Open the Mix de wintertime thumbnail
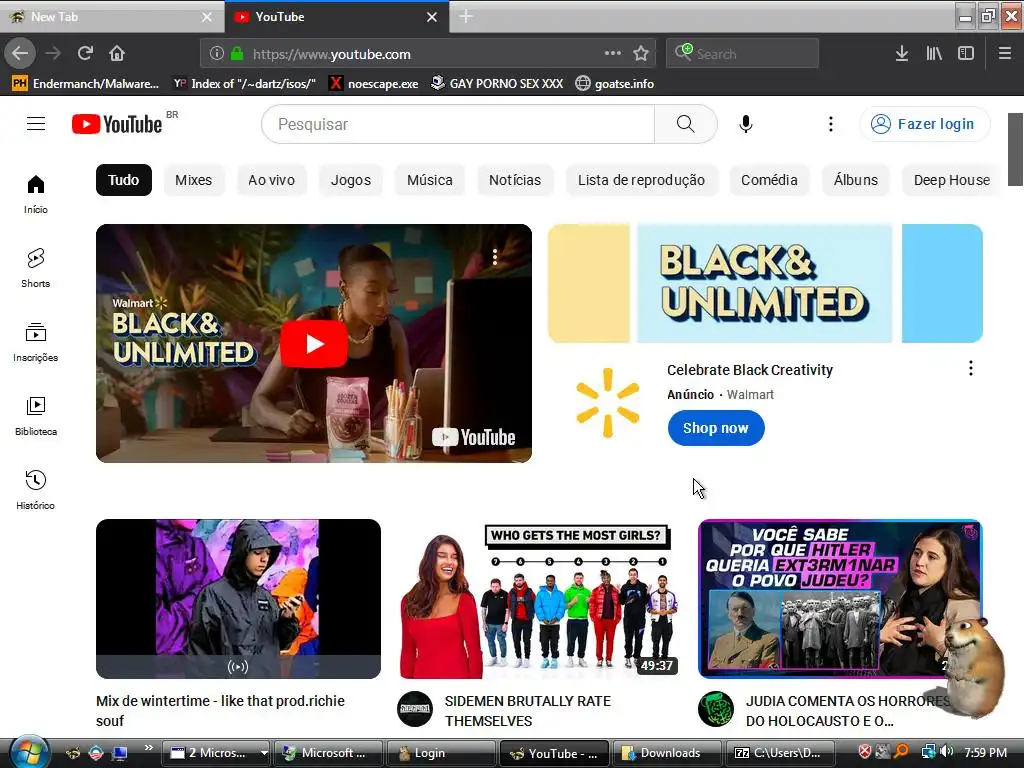 pyautogui.click(x=238, y=599)
